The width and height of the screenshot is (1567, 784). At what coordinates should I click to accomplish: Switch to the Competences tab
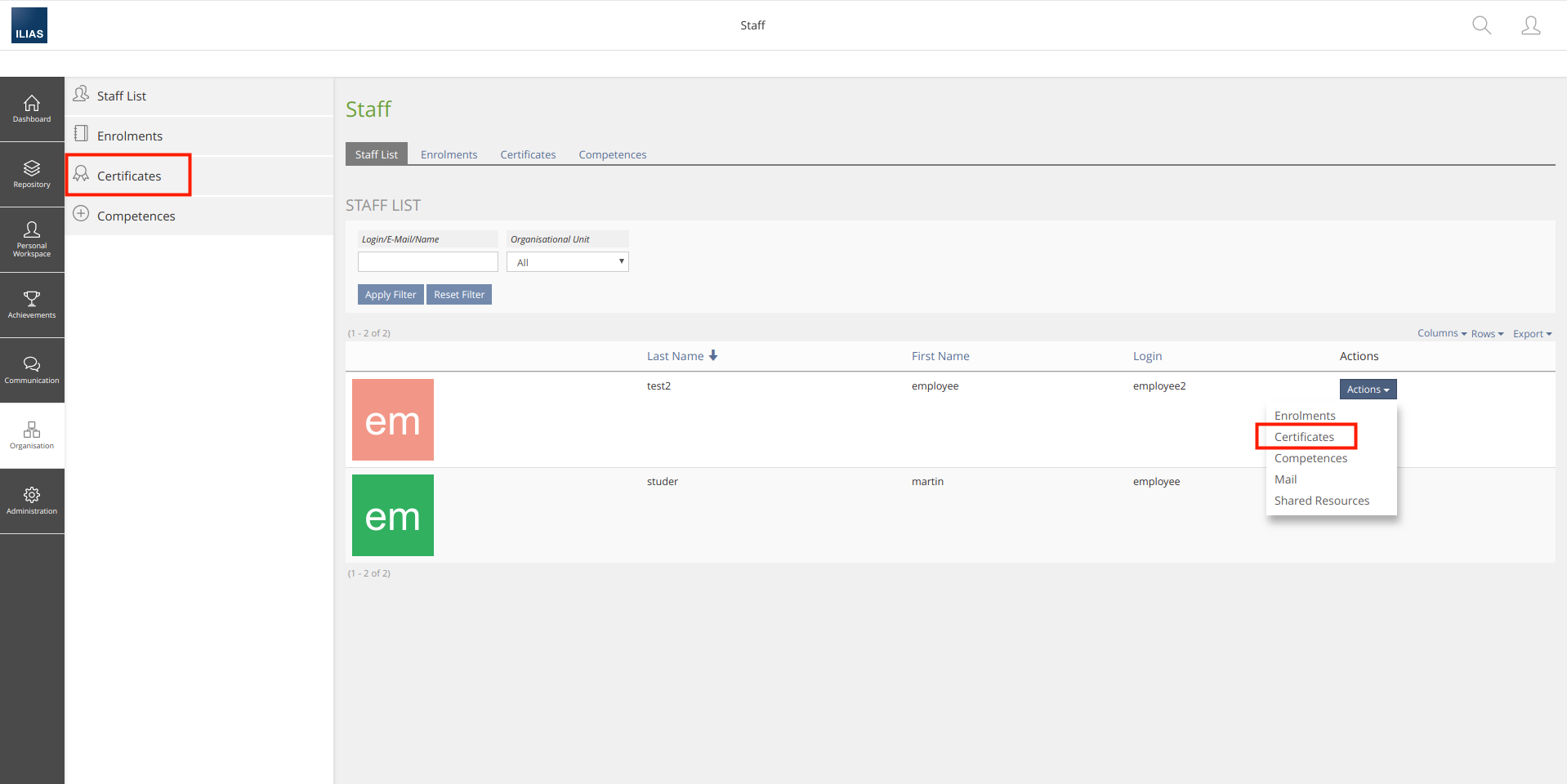(612, 154)
